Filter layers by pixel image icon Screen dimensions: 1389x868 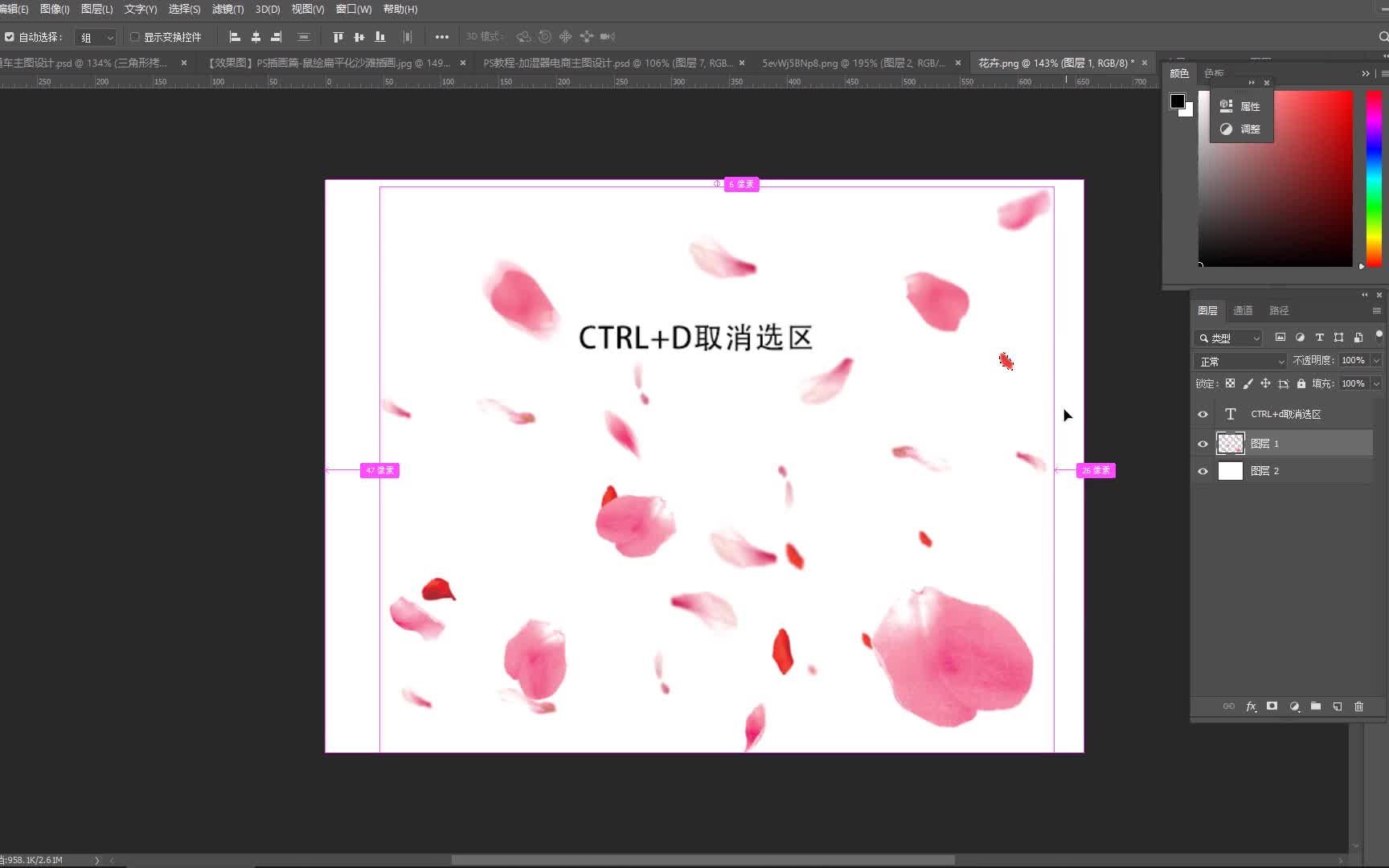(1280, 338)
